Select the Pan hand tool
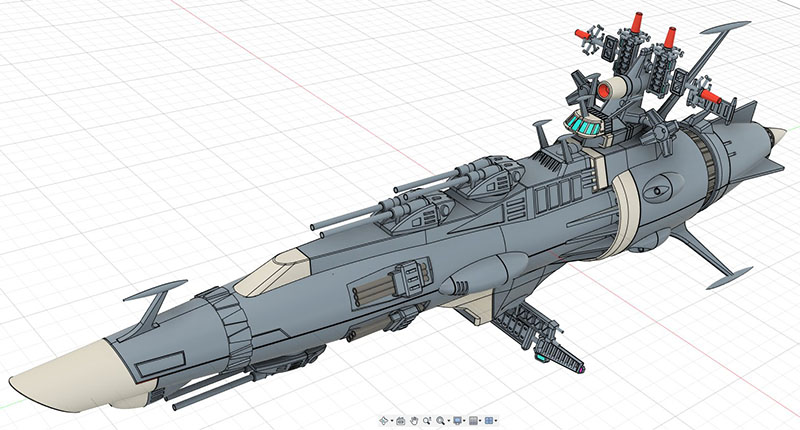This screenshot has height=430, width=800. 414,421
